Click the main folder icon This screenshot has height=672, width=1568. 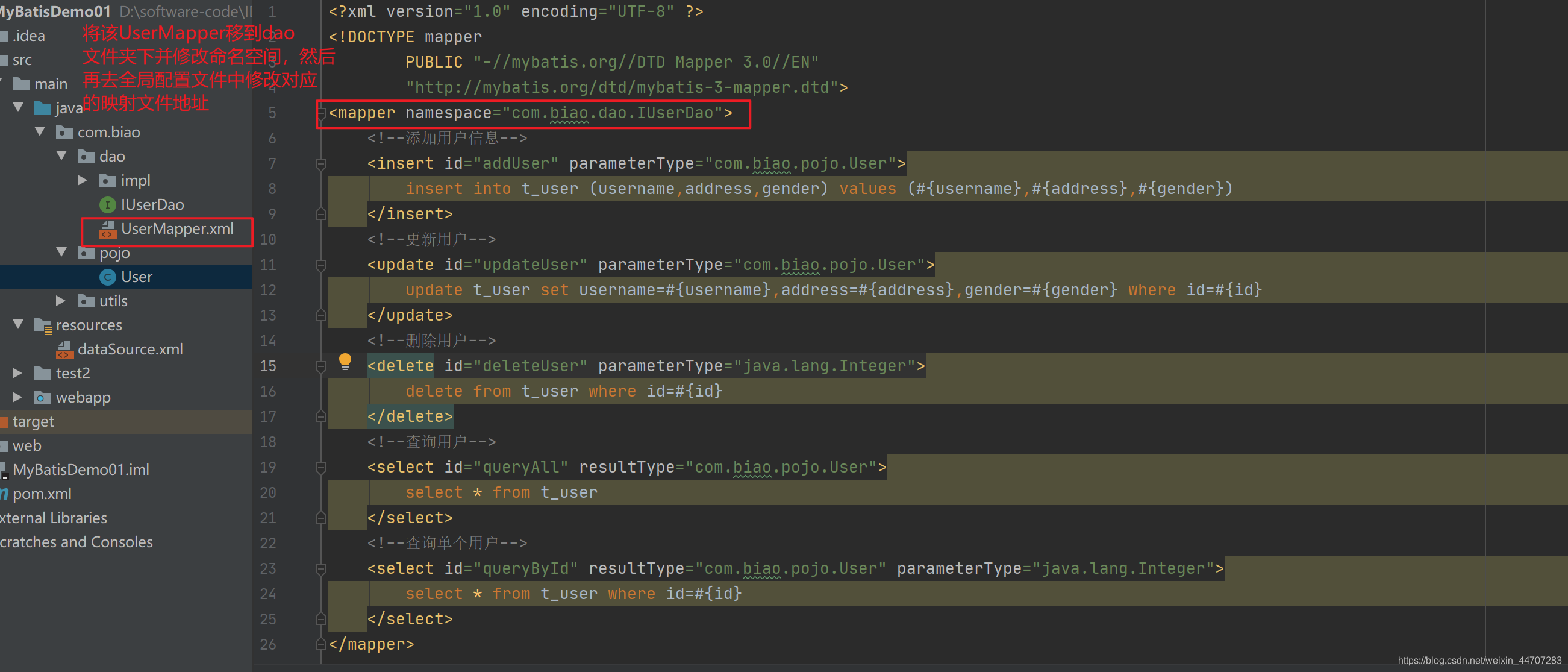[x=21, y=84]
